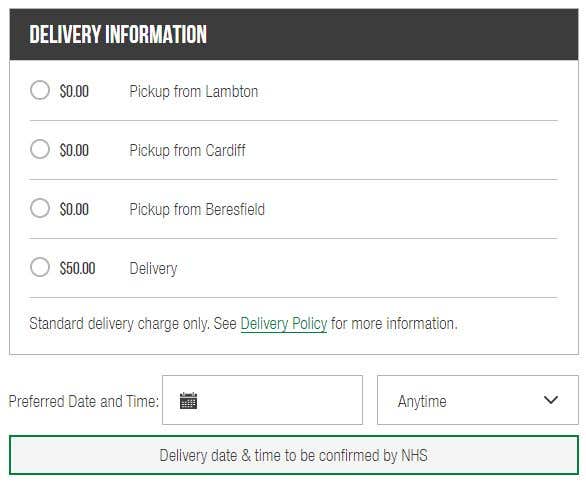Open the calendar date picker icon

click(x=188, y=401)
